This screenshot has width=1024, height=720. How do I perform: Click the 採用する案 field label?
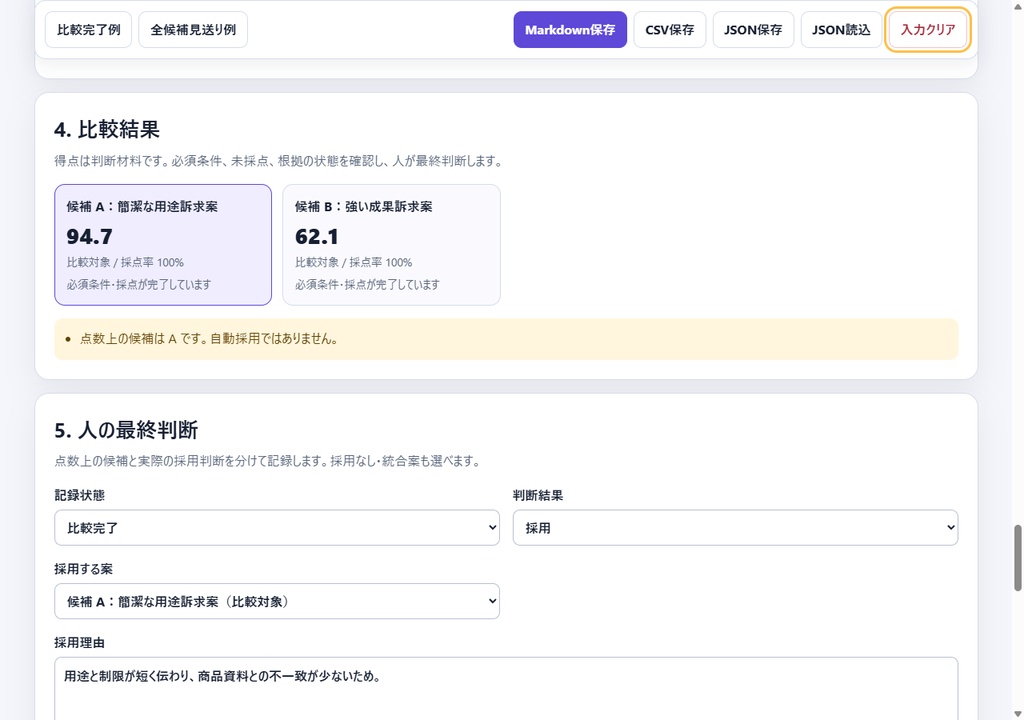pyautogui.click(x=84, y=569)
